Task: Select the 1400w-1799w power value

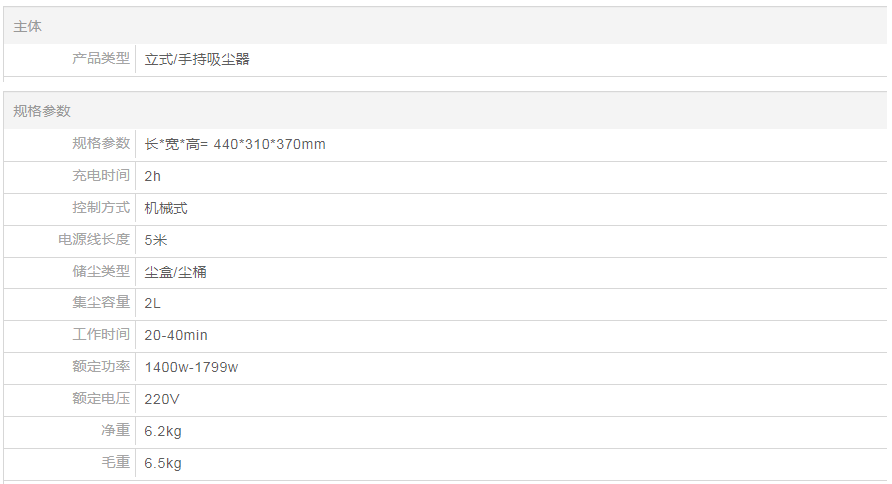Action: pyautogui.click(x=191, y=367)
